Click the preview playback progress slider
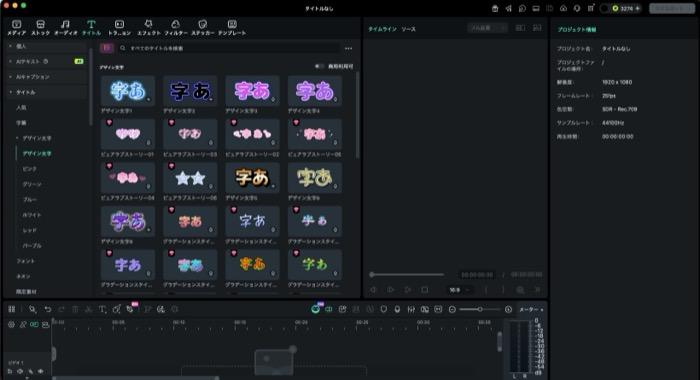Screen dimensions: 700x380 coord(407,274)
